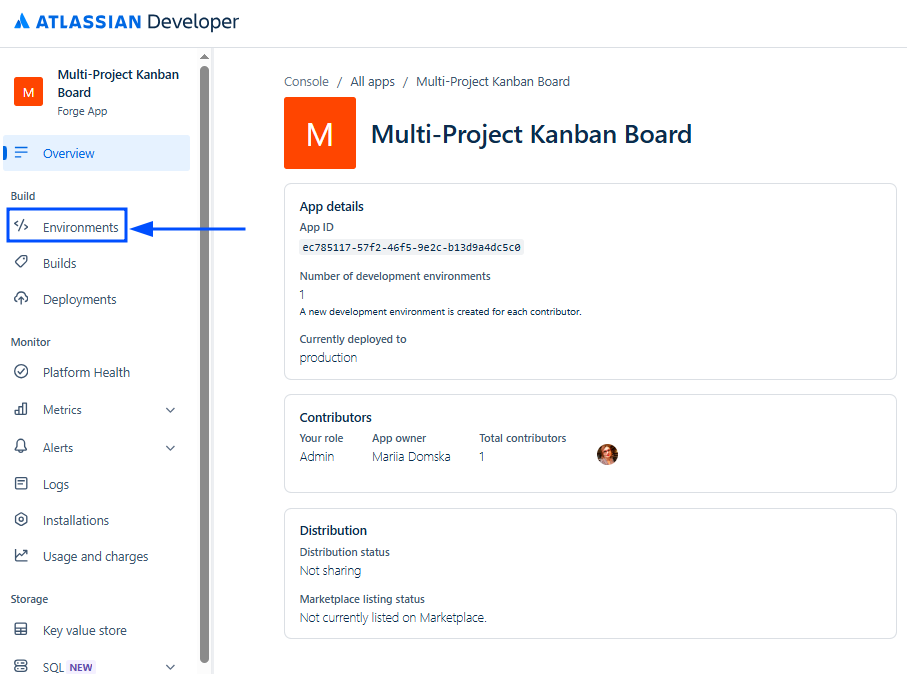Screen dimensions: 907x674
Task: Click the Builds tag icon
Action: tap(21, 263)
